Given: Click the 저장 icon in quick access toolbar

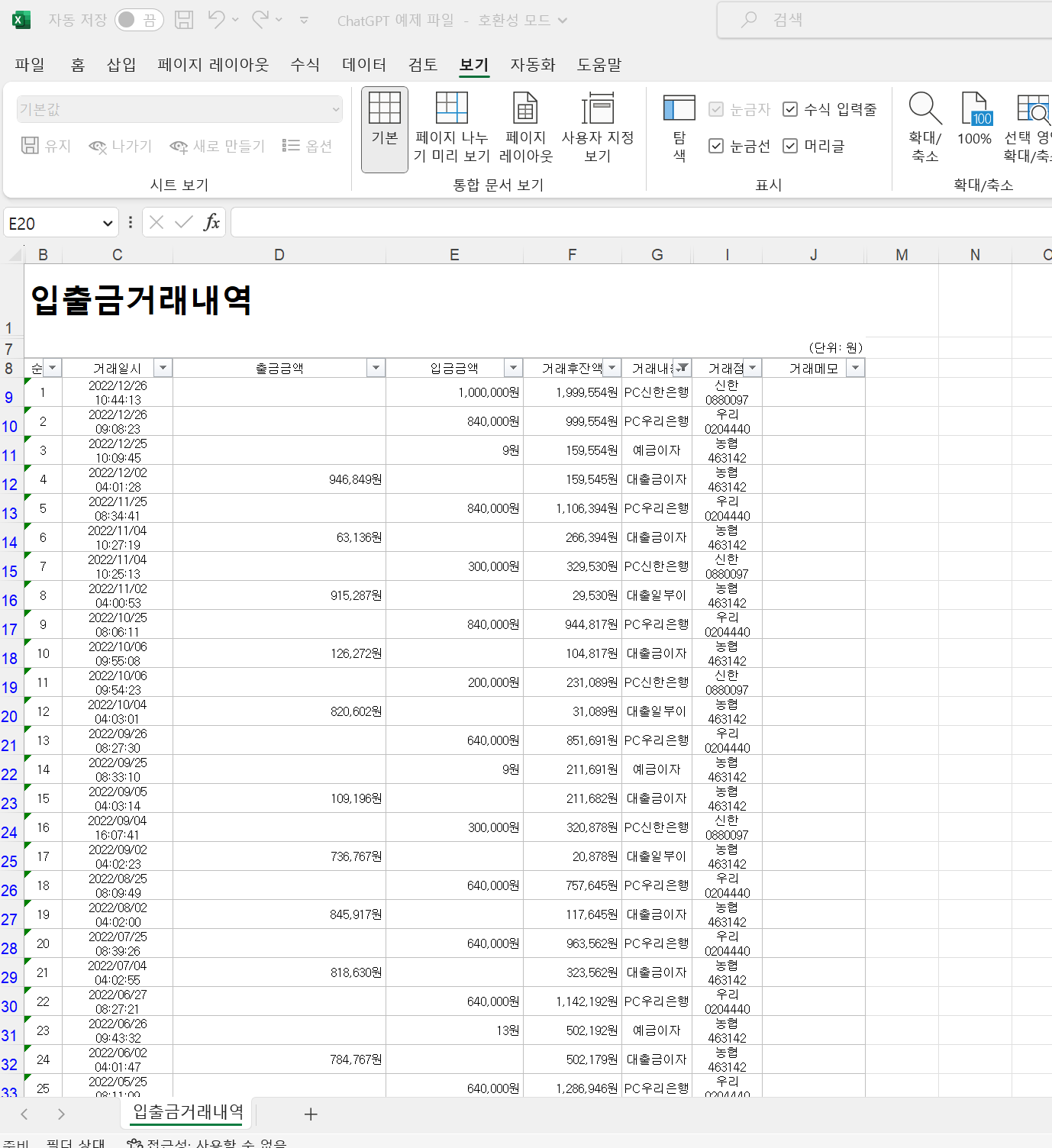Looking at the screenshot, I should 183,20.
